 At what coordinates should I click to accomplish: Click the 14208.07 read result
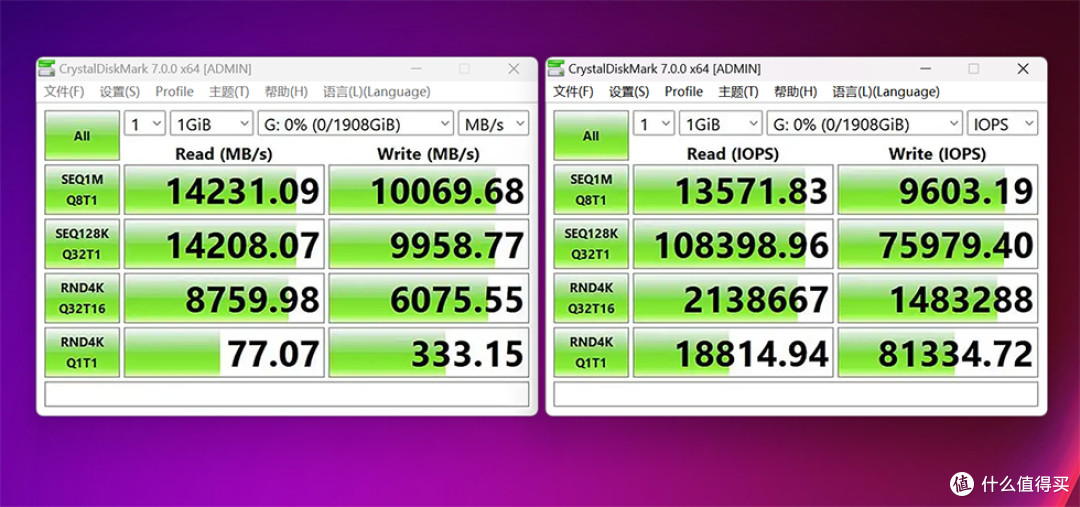pos(224,244)
